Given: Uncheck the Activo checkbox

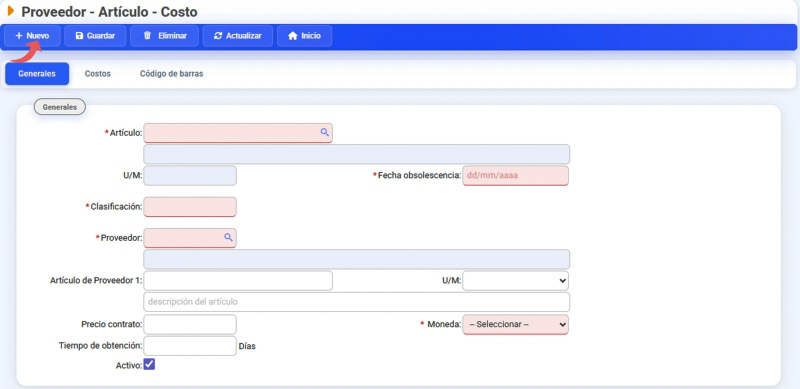Looking at the screenshot, I should pyautogui.click(x=149, y=364).
